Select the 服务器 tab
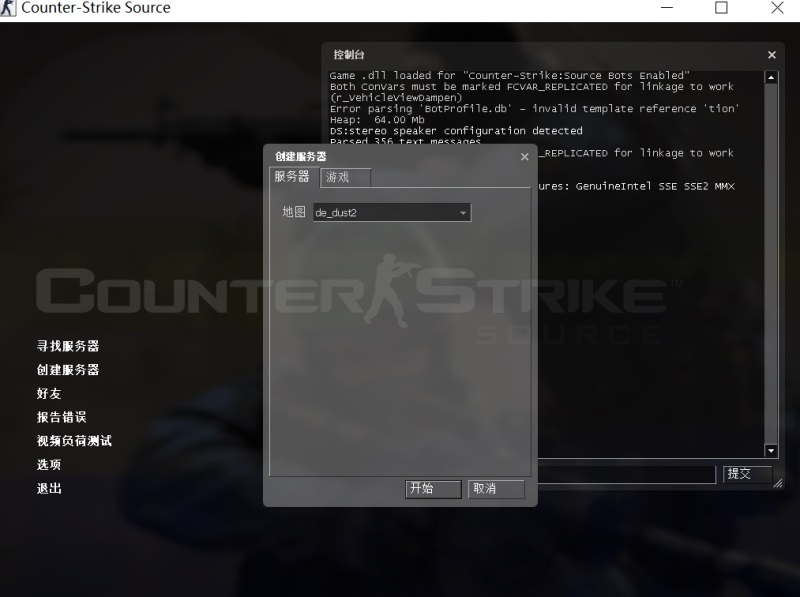This screenshot has height=597, width=800. tap(293, 177)
